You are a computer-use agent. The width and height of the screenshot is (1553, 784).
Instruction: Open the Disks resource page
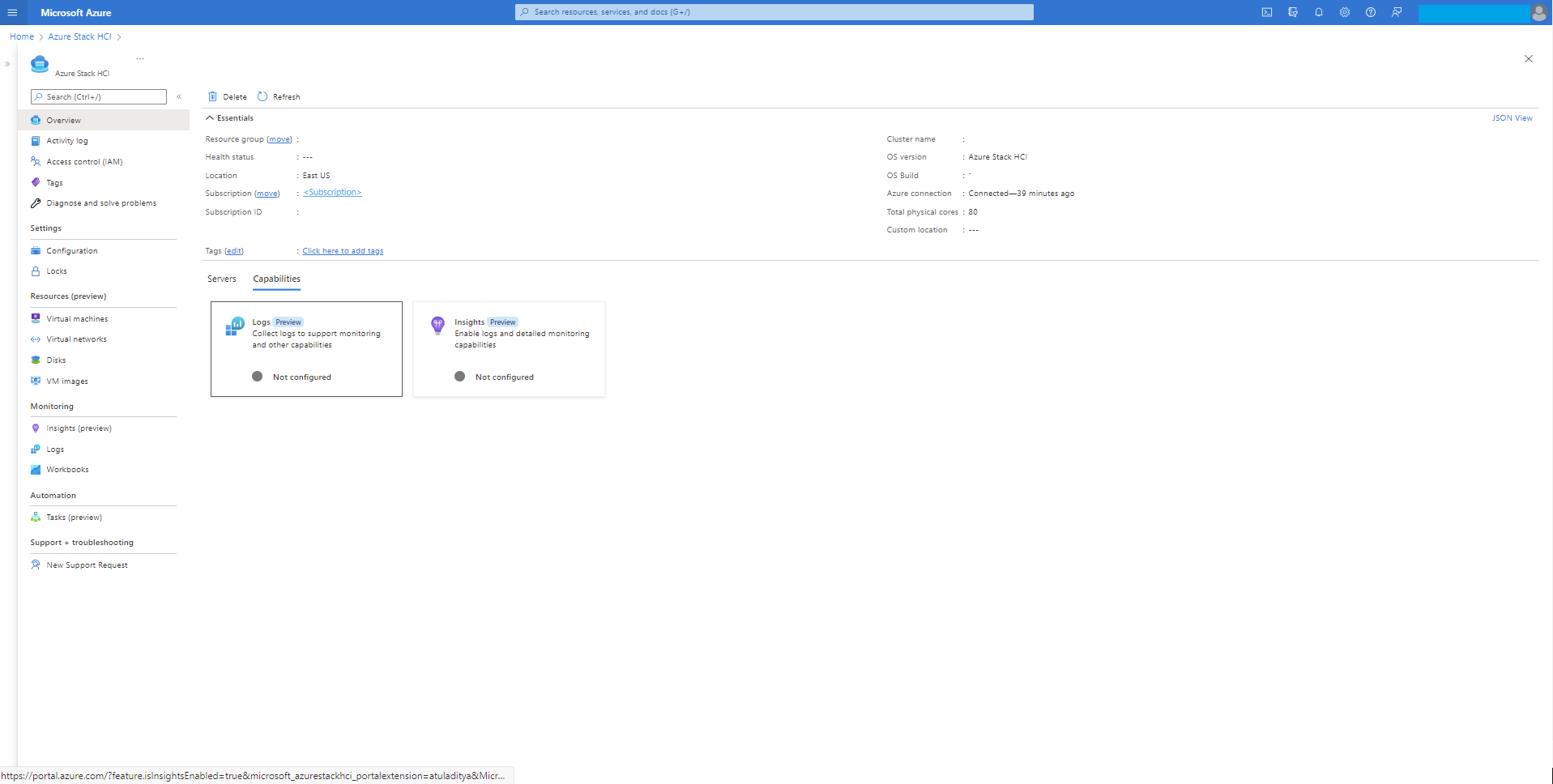click(x=56, y=360)
